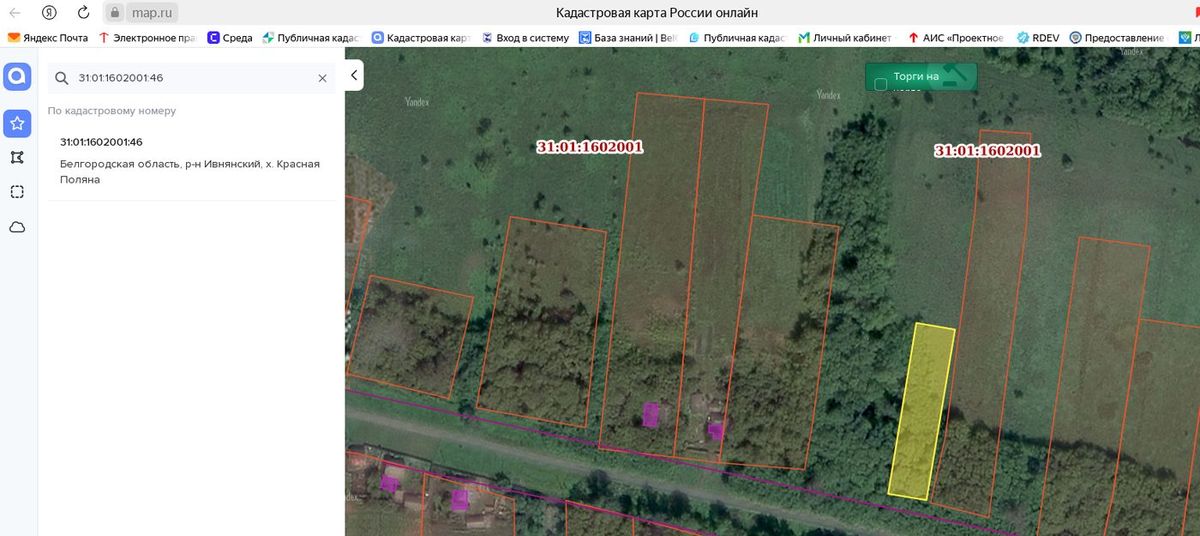Image resolution: width=1200 pixels, height=536 pixels.
Task: Reload the page with refresh icon
Action: [84, 13]
